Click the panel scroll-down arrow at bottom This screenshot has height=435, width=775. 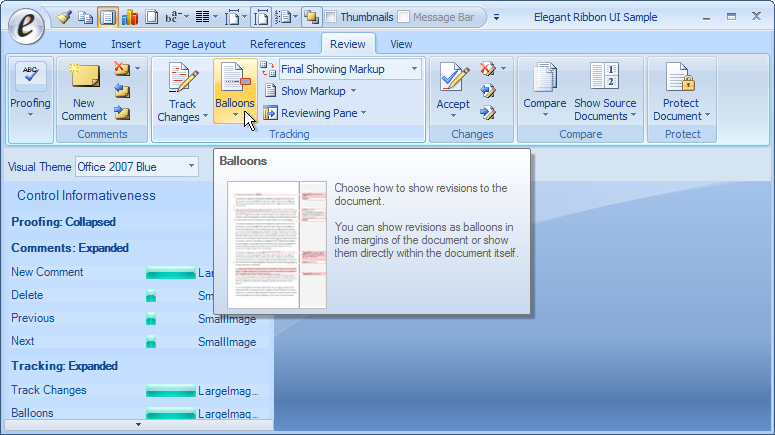point(138,425)
